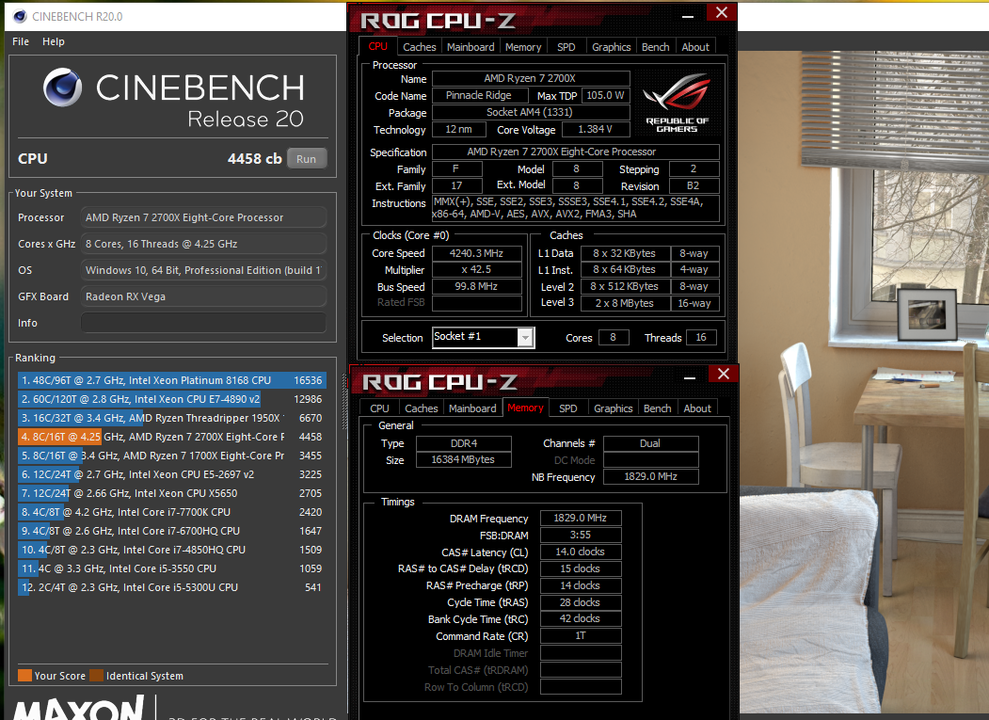Click the Threads count field showing 16
Screen dimensions: 989x720
click(701, 337)
